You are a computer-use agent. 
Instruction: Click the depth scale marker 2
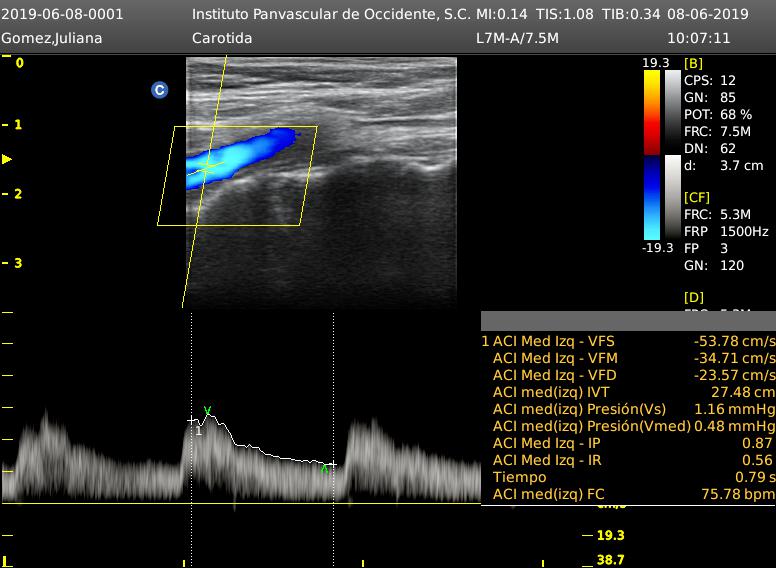point(18,193)
